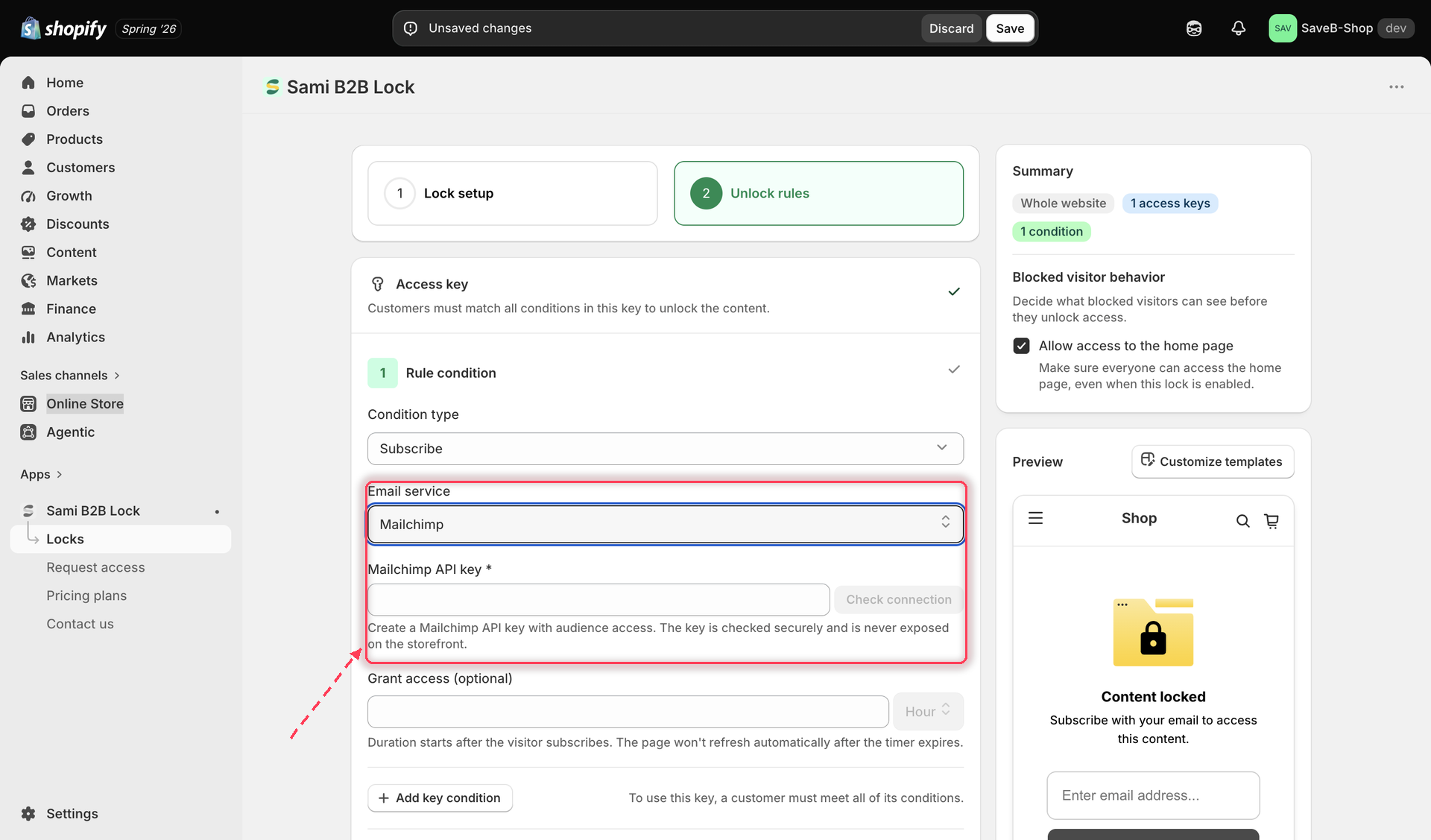Open the Request access page
The height and width of the screenshot is (840, 1431).
(x=95, y=568)
